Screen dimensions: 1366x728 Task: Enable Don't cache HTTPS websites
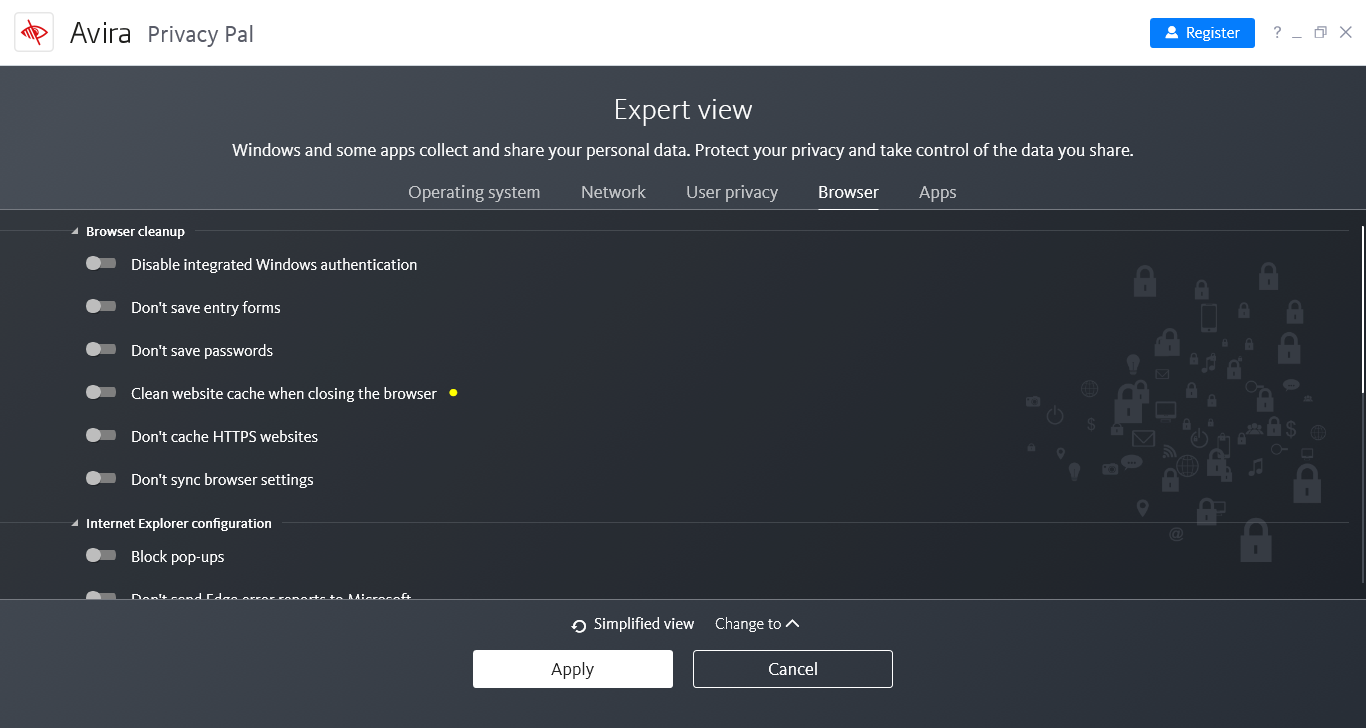(101, 436)
